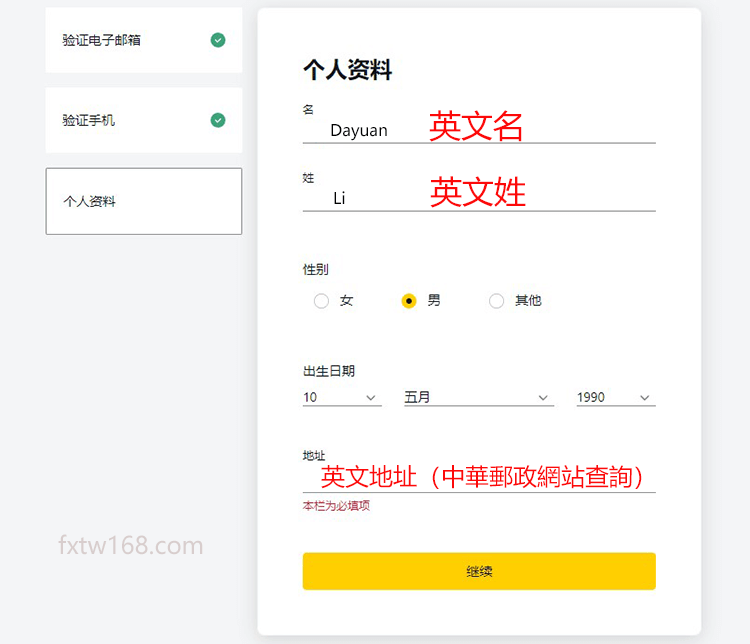Viewport: 750px width, 644px height.
Task: Click the 性别 label
Action: click(x=316, y=269)
